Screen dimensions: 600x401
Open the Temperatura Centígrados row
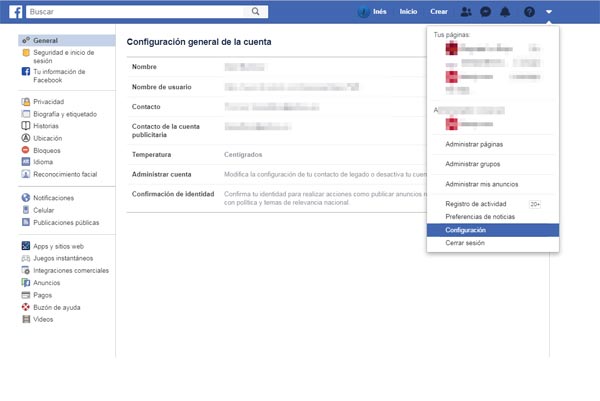[277, 155]
